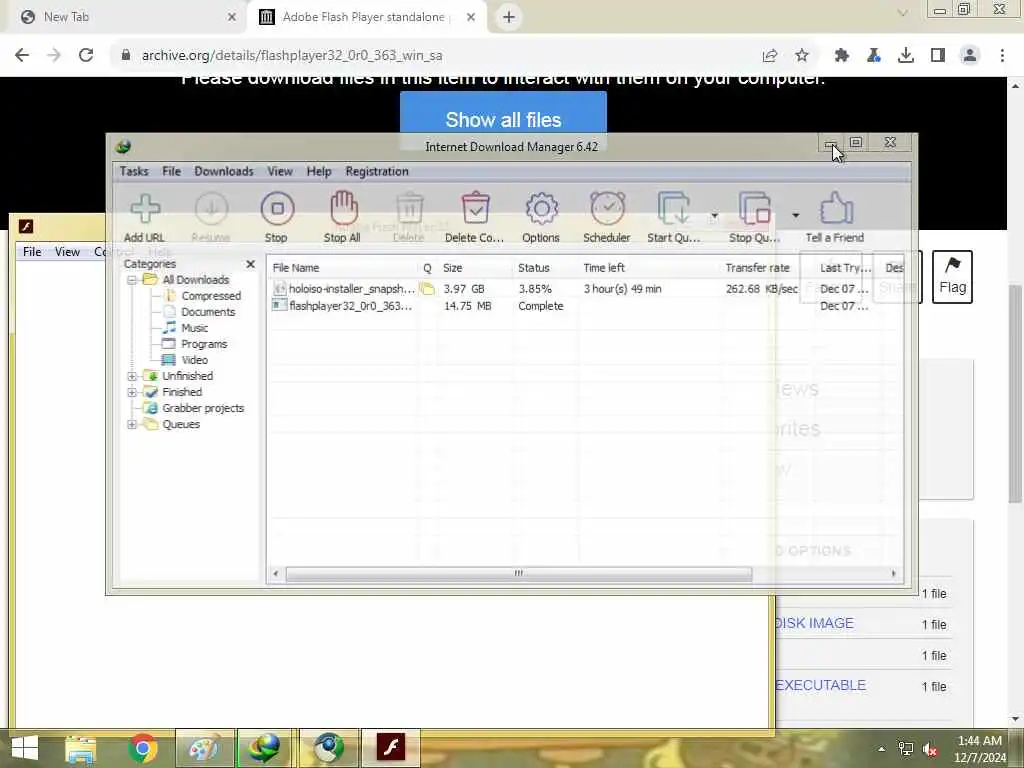Select the flashplayer32_0r0_363 download row

[x=584, y=306]
